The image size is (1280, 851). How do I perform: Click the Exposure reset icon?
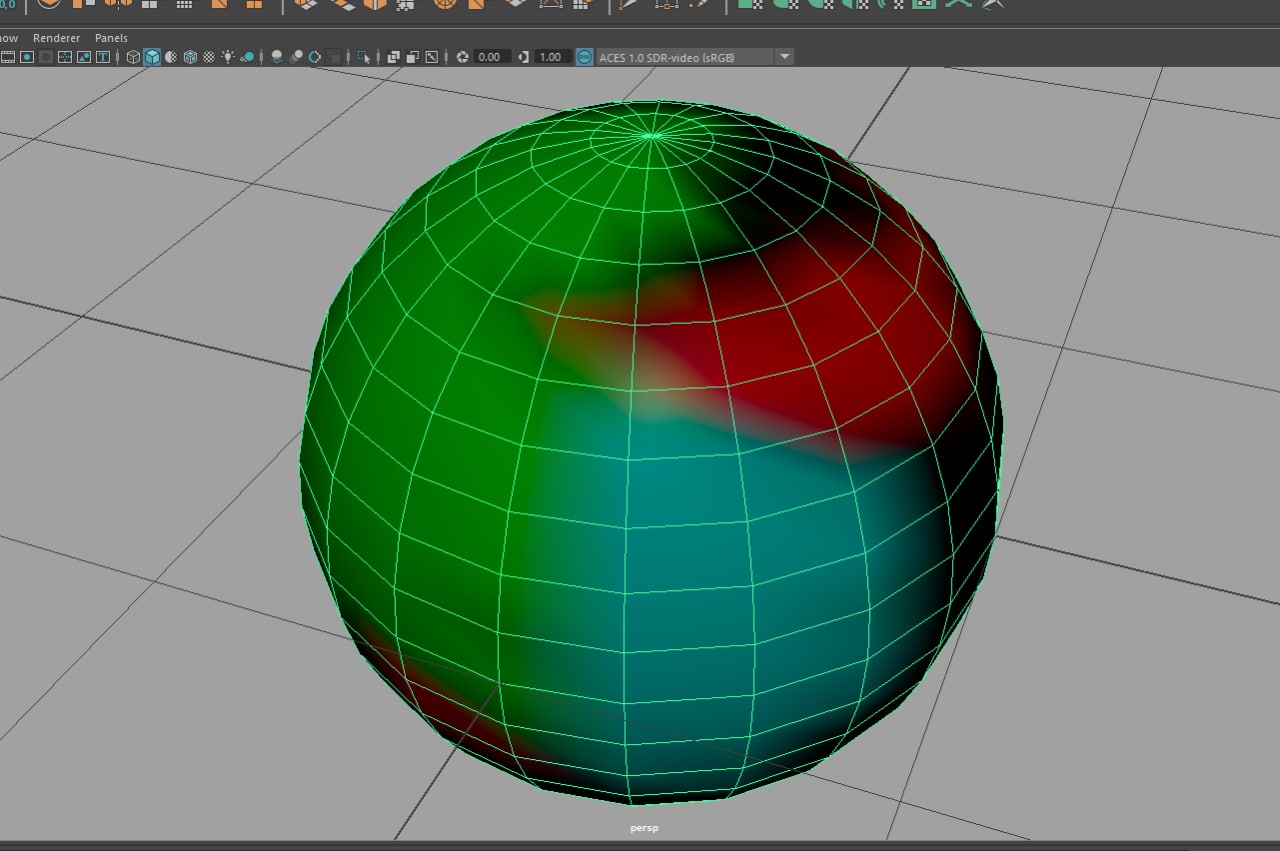[x=462, y=57]
